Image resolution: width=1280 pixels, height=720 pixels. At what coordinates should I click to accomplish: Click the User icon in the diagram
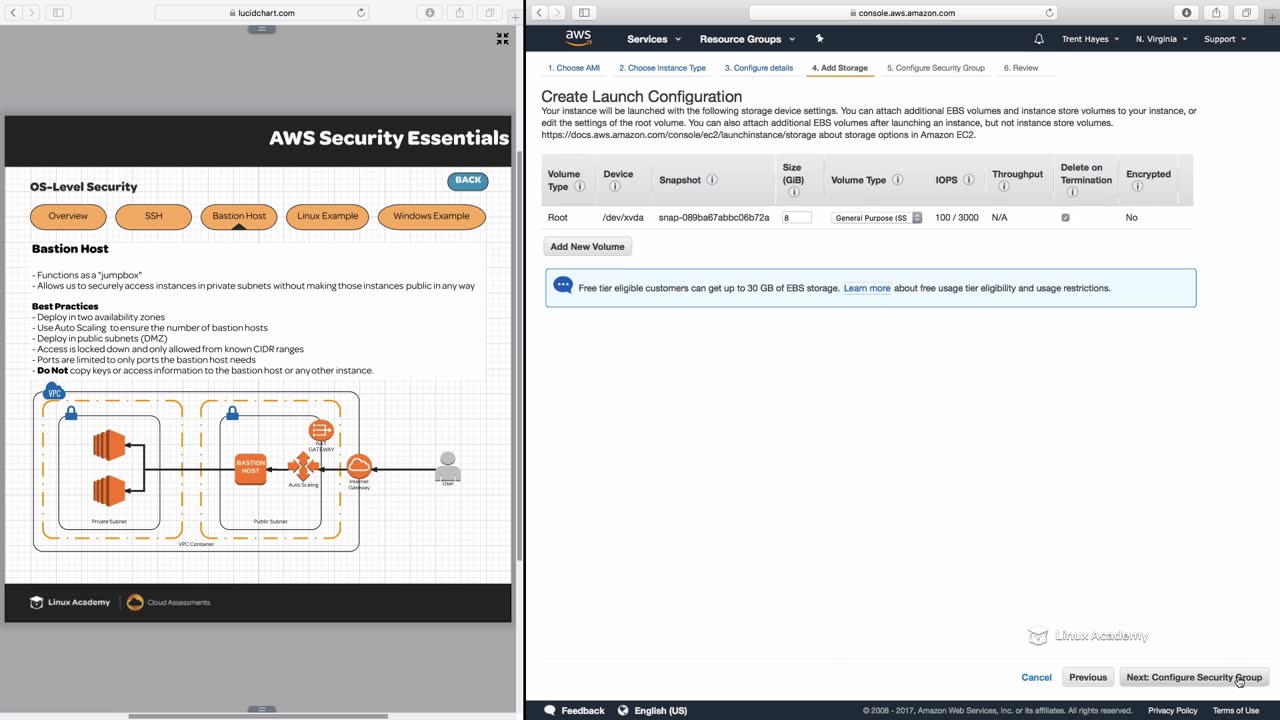point(448,466)
